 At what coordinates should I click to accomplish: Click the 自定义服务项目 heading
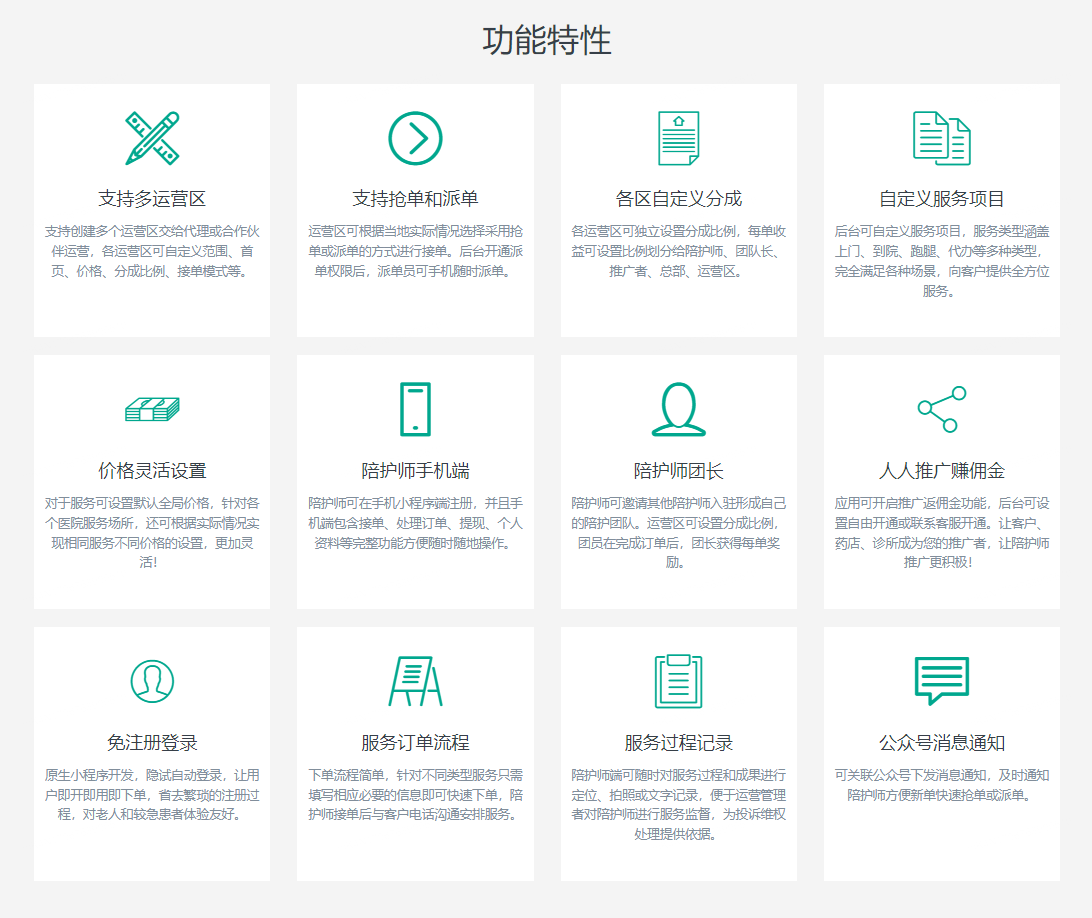(941, 199)
